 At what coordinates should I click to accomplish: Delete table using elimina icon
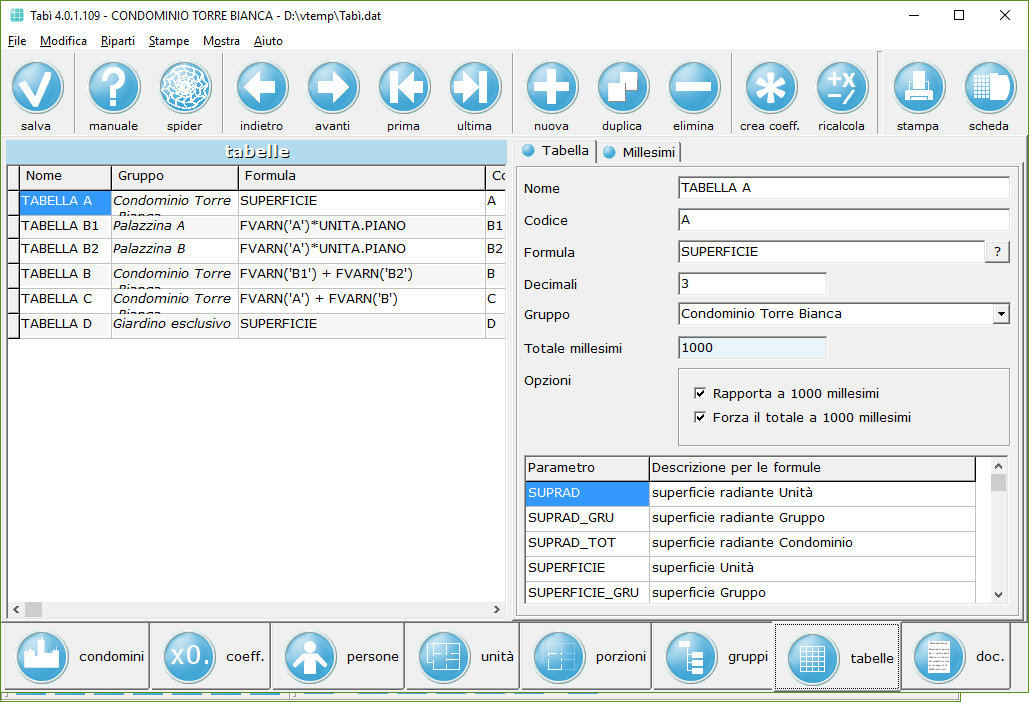pos(693,88)
